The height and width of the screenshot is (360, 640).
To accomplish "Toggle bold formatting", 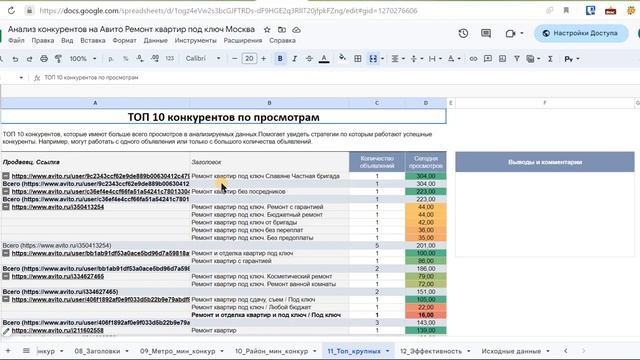I will [x=280, y=59].
